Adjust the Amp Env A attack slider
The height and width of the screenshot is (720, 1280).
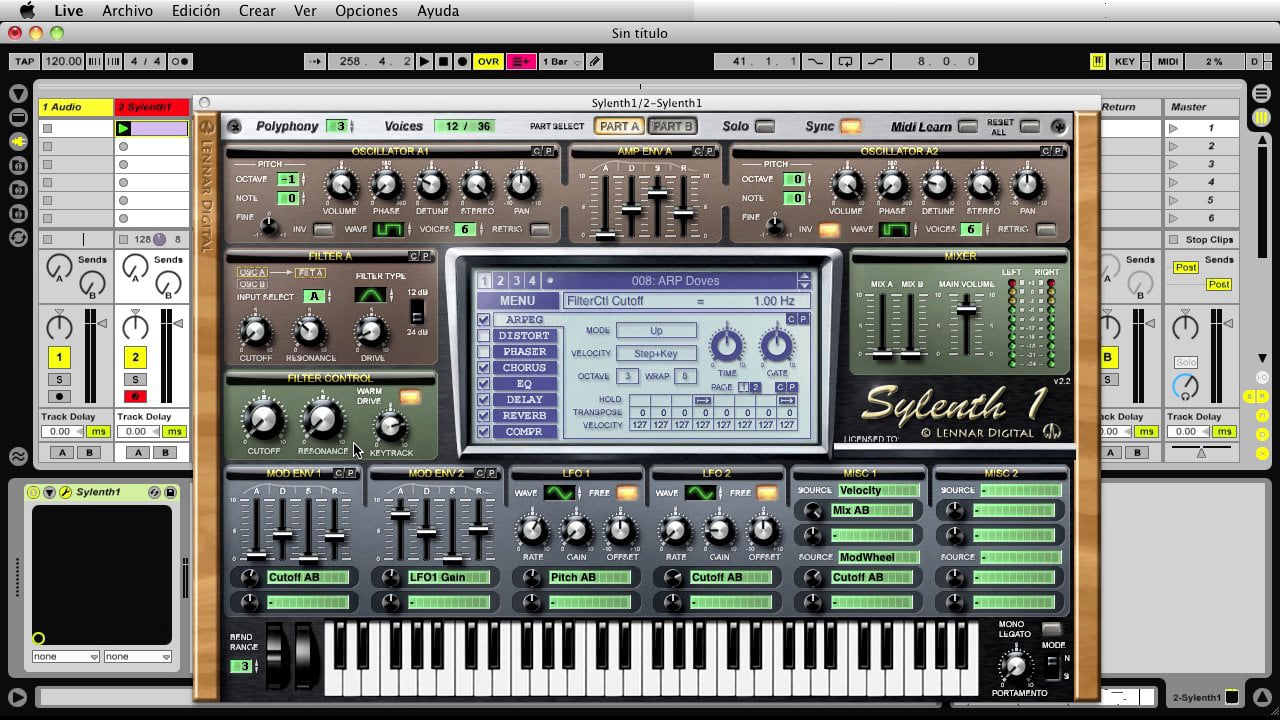tap(605, 235)
